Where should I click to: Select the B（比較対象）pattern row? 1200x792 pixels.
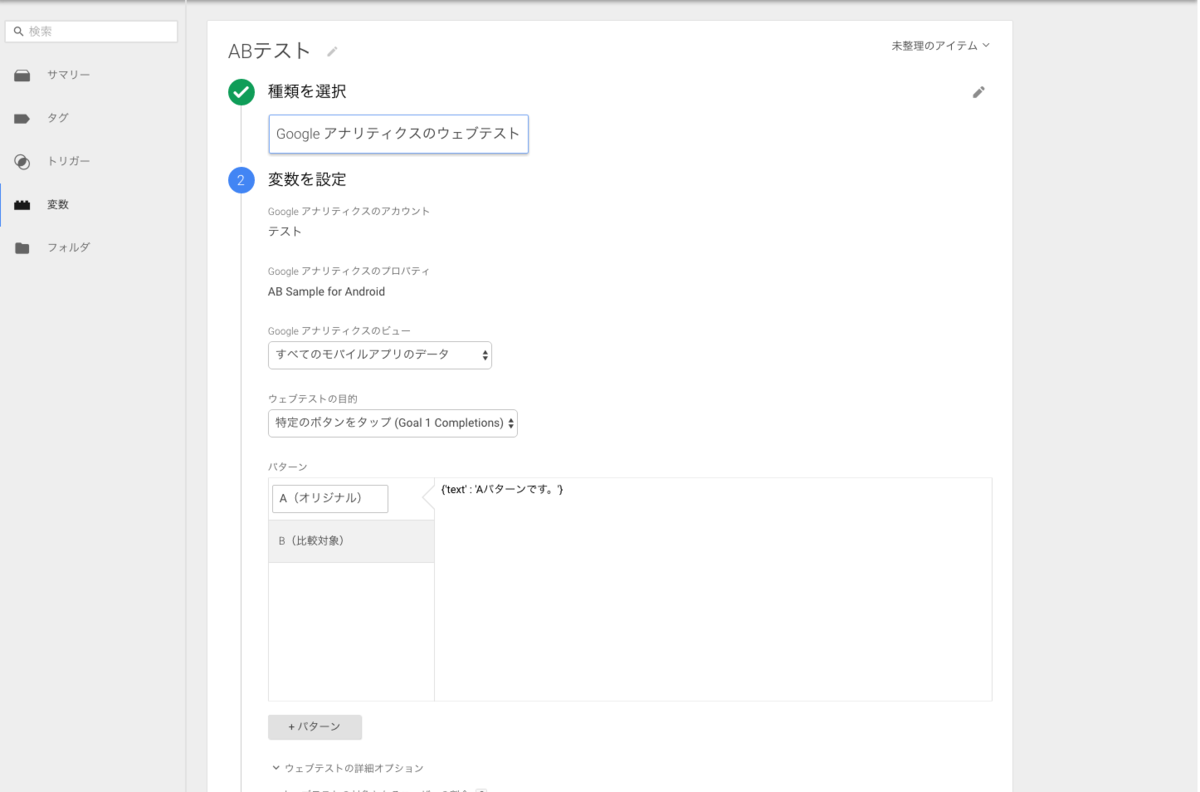point(351,541)
